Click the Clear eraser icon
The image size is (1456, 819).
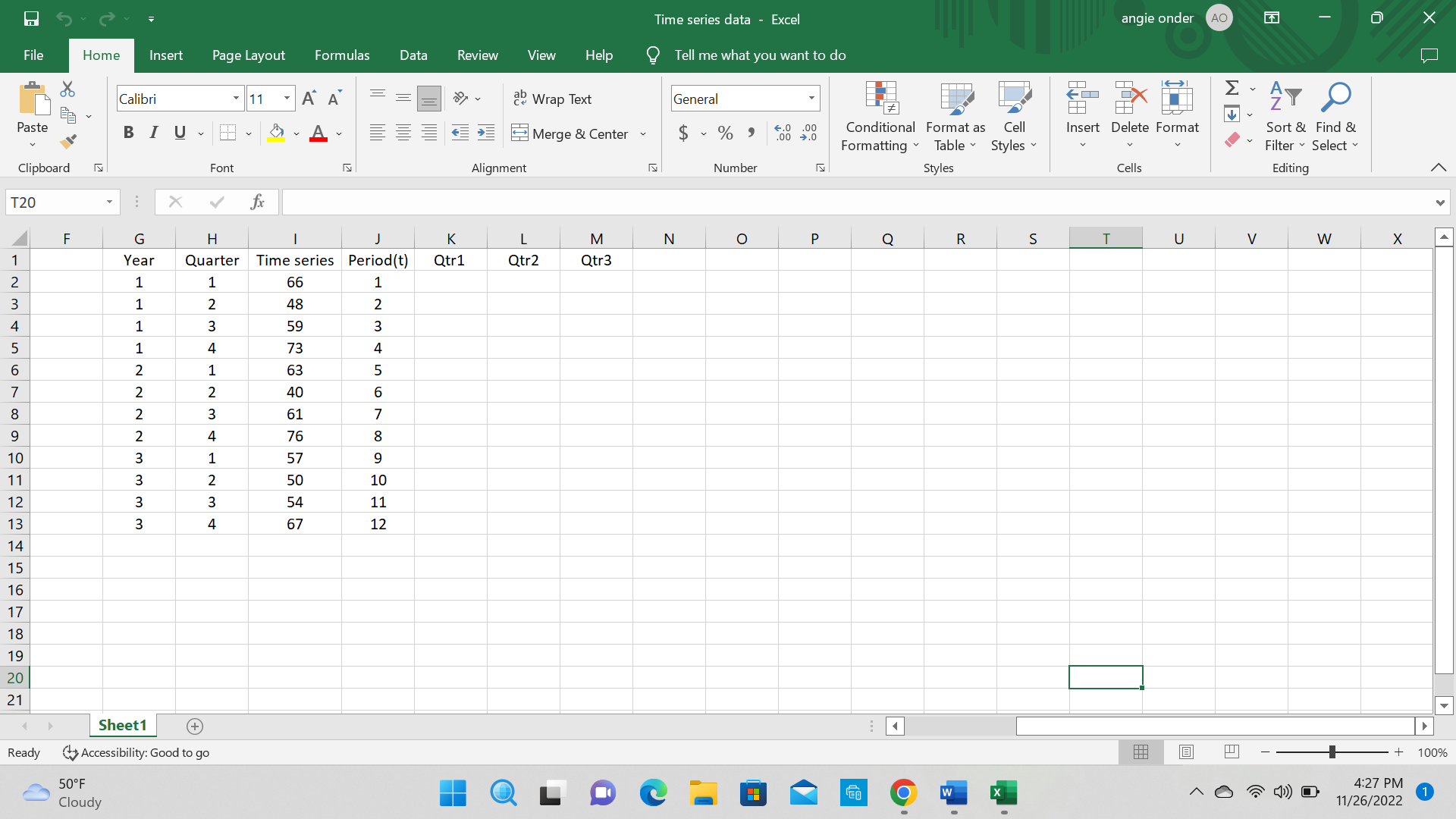[x=1232, y=140]
